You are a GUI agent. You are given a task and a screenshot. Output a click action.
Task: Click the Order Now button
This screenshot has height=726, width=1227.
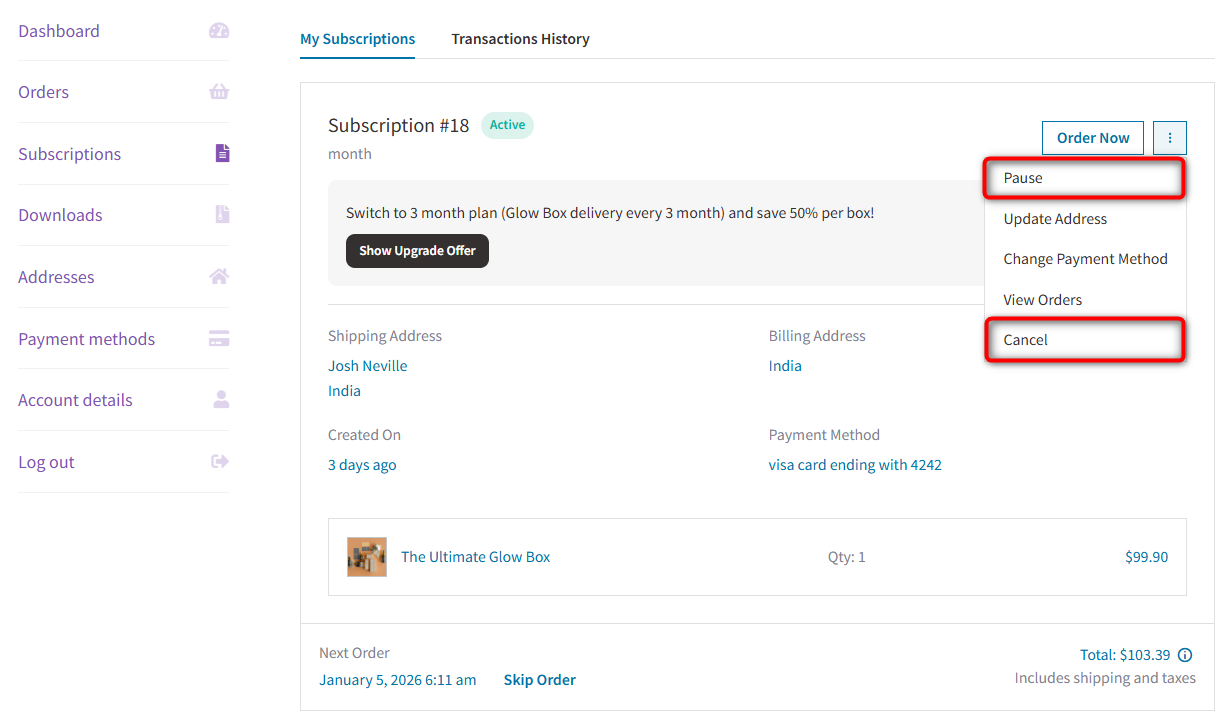pyautogui.click(x=1093, y=137)
